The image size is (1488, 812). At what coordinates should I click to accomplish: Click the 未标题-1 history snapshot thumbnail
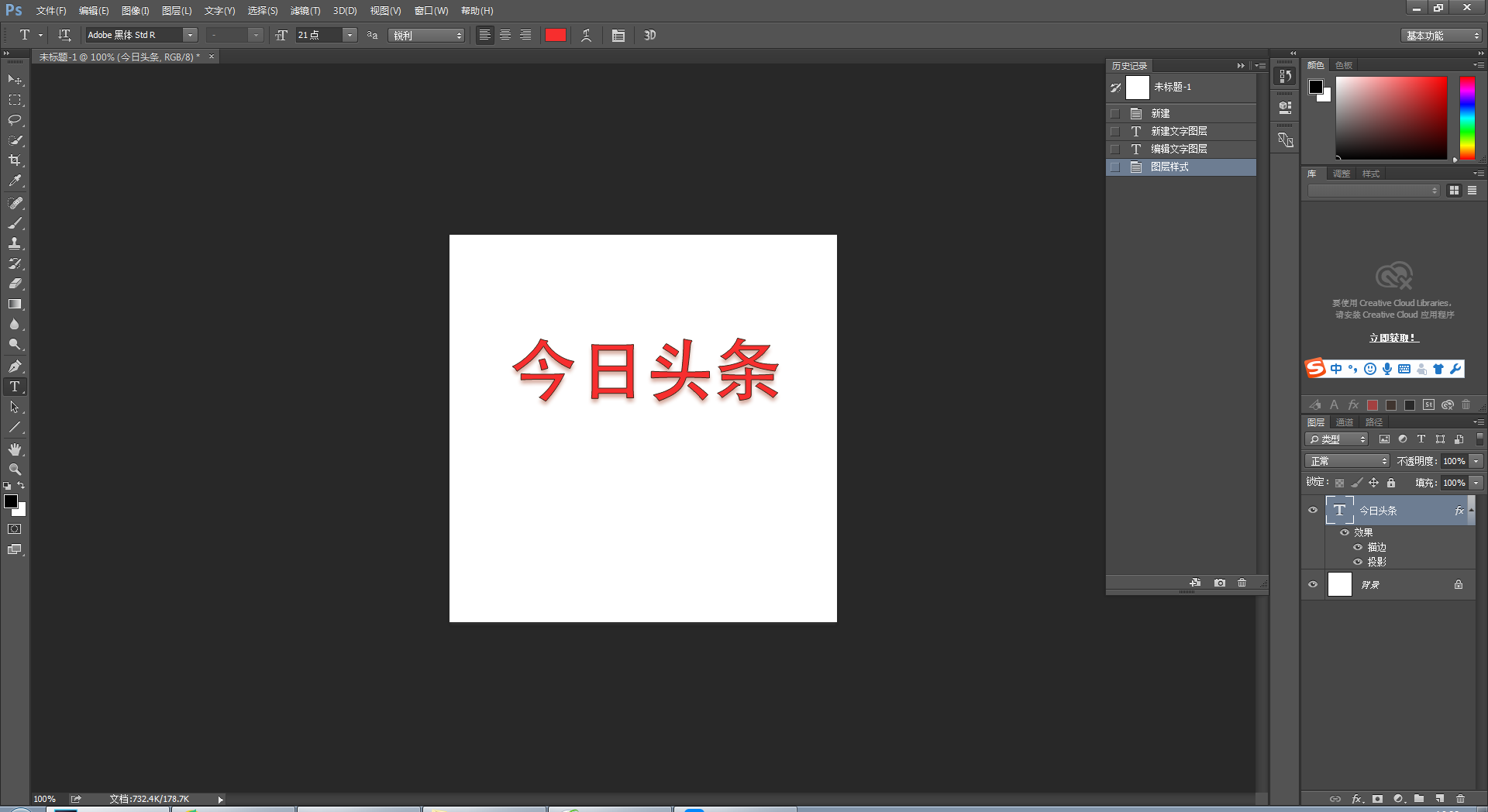1138,87
